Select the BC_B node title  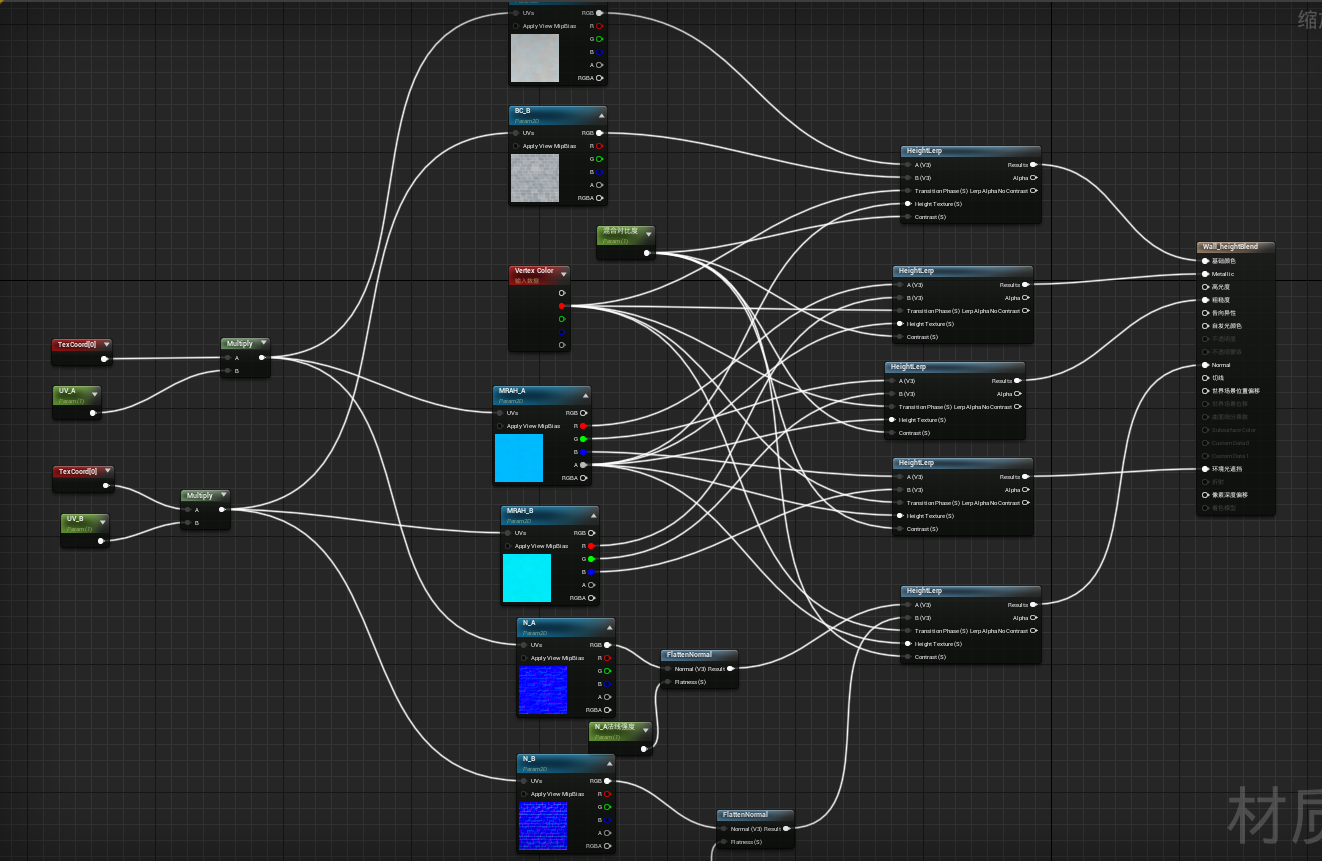click(522, 111)
